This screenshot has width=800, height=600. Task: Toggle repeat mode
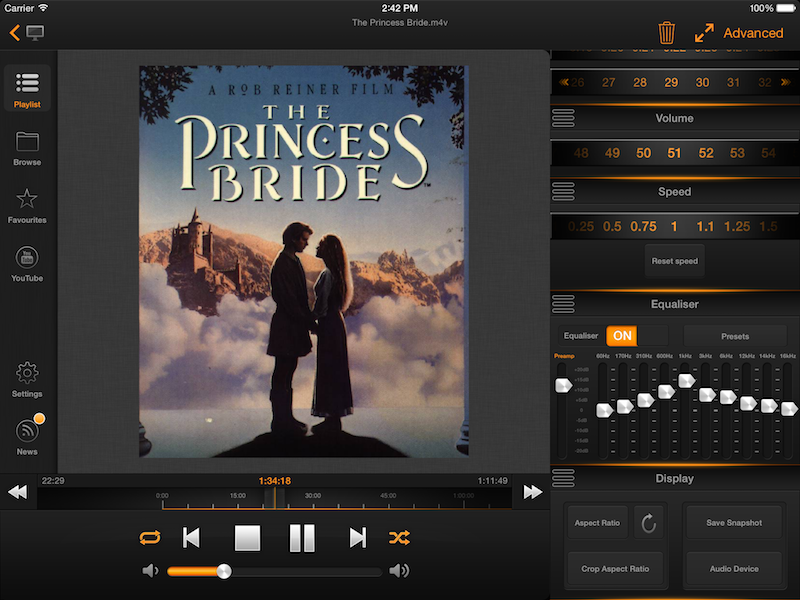(x=149, y=537)
